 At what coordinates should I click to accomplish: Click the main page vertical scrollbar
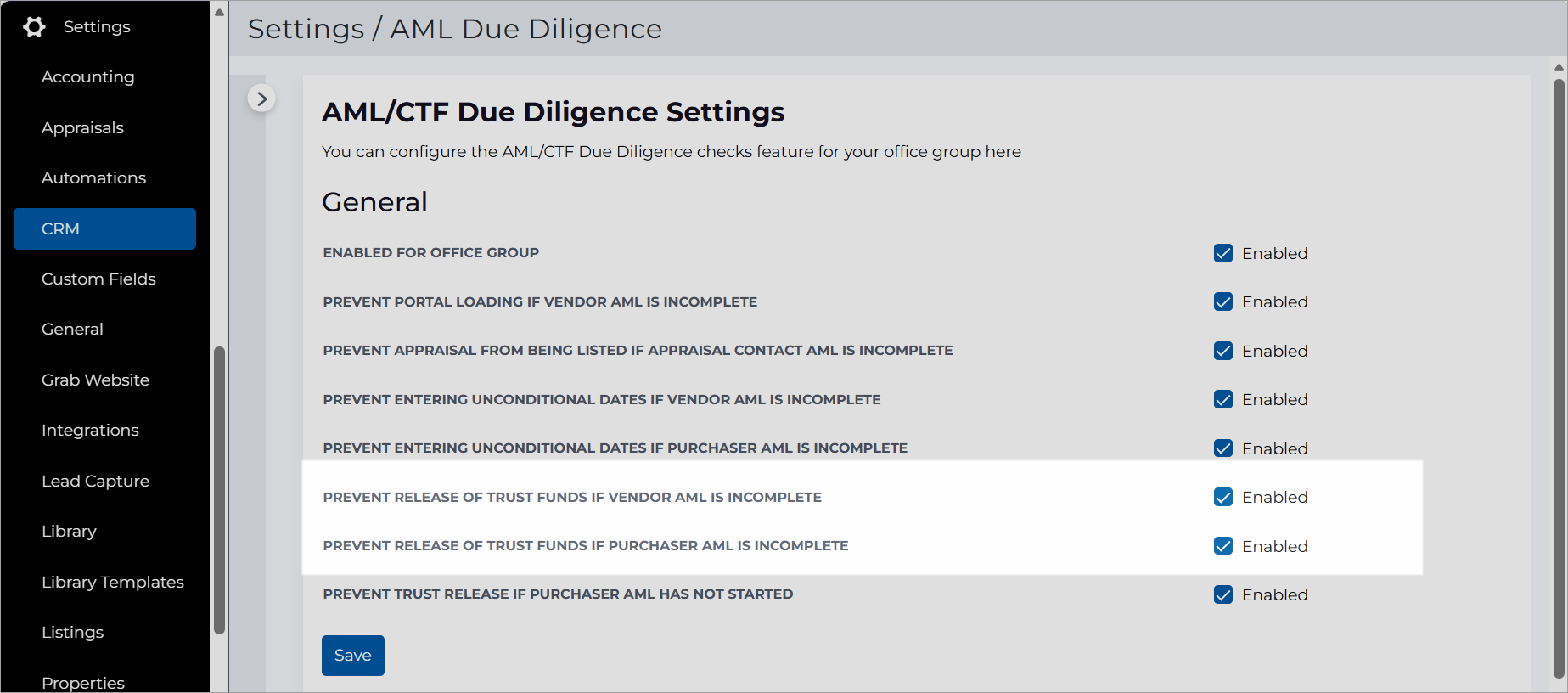pyautogui.click(x=1559, y=378)
